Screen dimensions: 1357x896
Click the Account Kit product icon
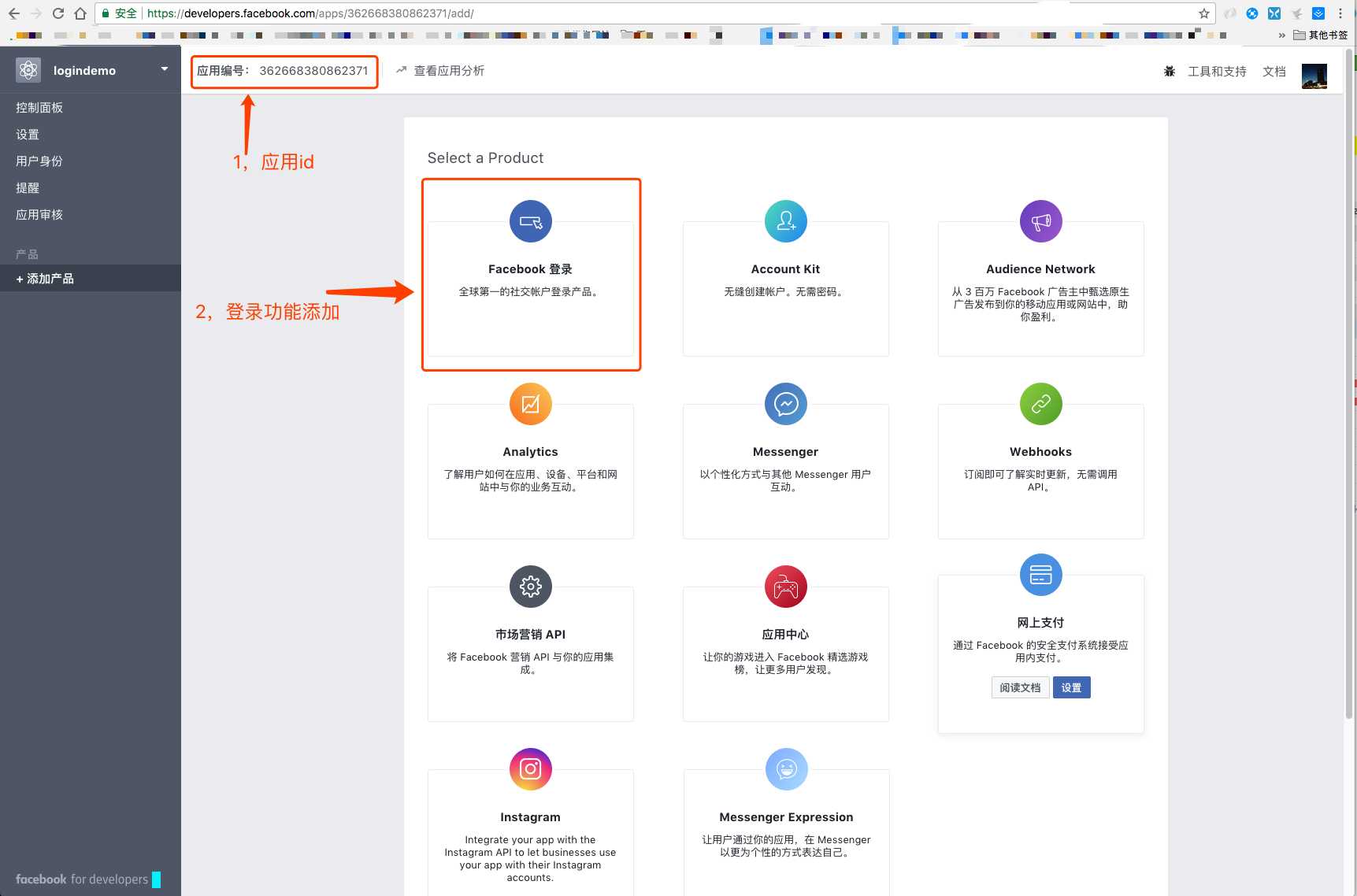(x=786, y=221)
